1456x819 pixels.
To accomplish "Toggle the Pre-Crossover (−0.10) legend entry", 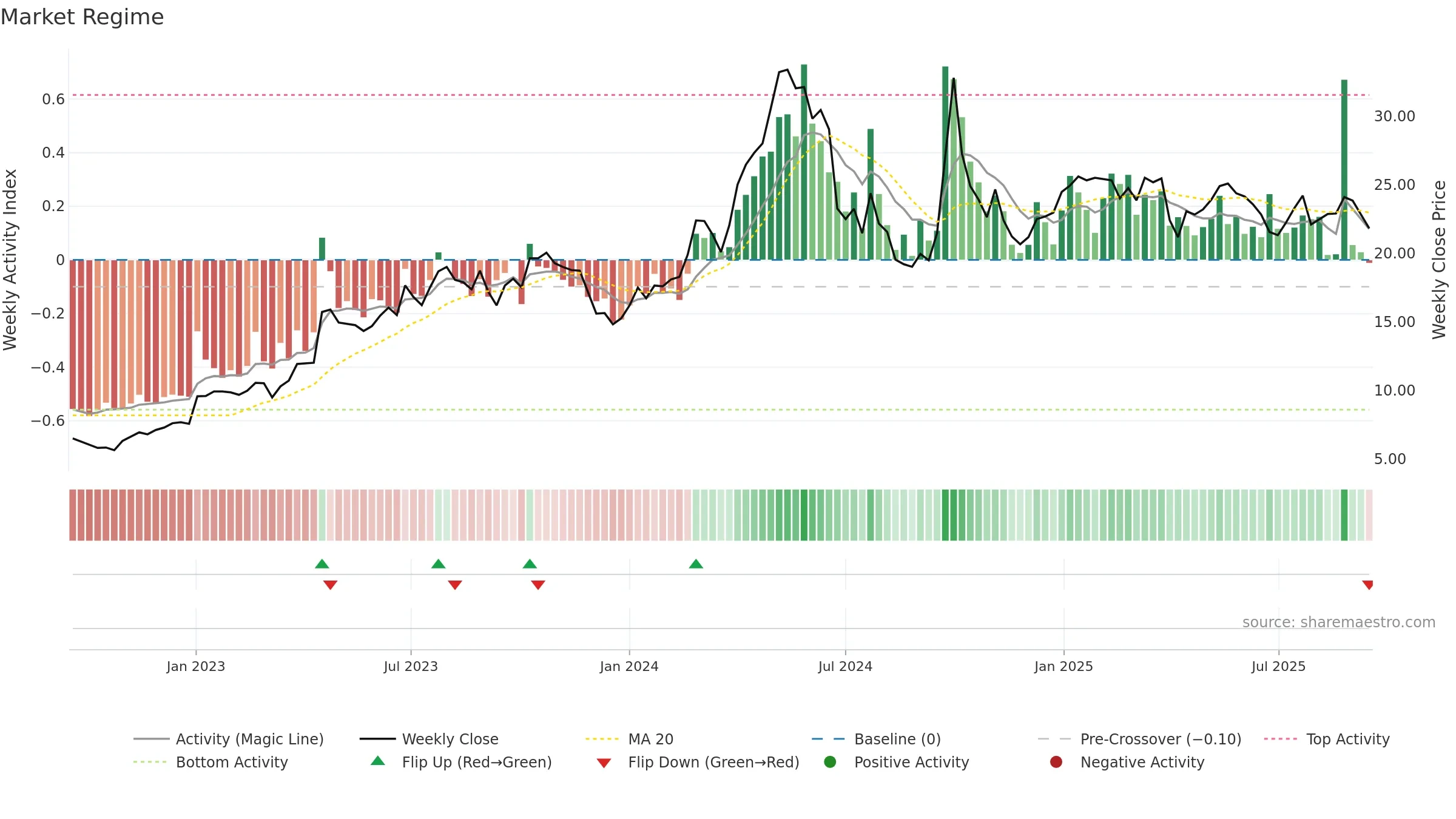I will (1139, 739).
